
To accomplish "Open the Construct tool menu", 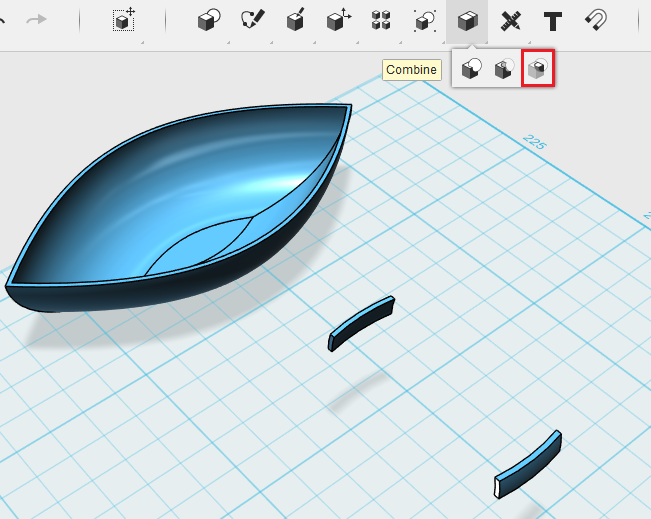I will pos(296,20).
